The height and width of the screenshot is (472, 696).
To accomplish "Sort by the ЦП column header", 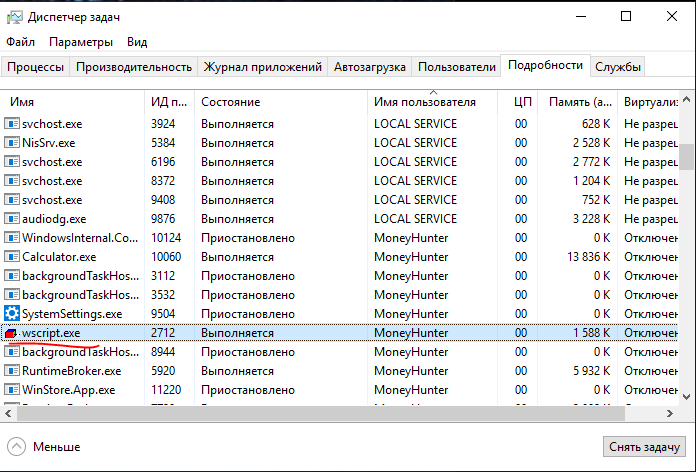I will click(x=518, y=102).
